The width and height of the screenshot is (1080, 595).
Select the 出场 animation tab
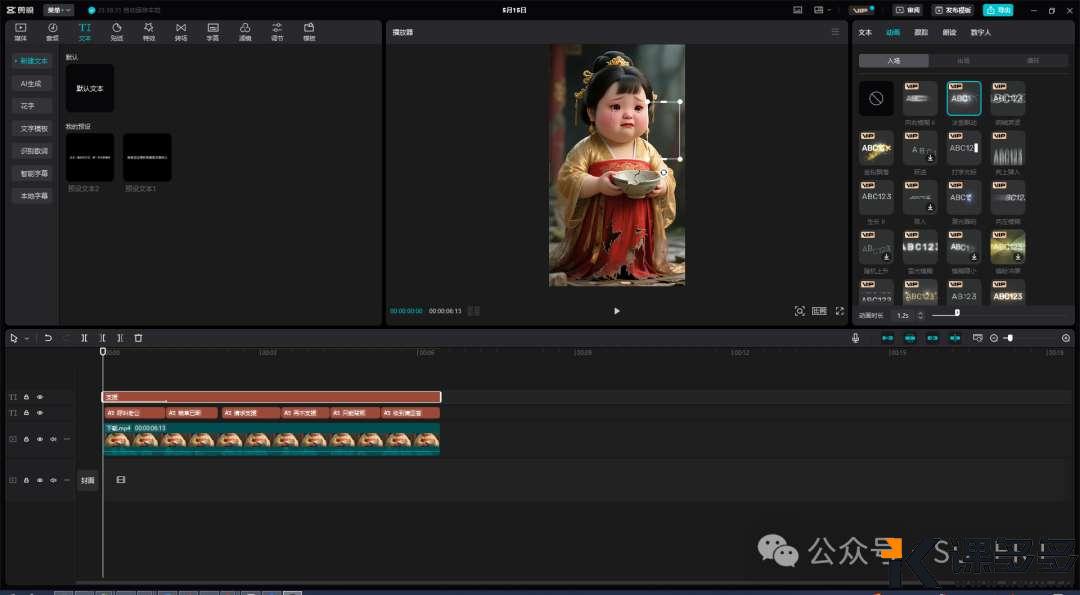coord(963,61)
